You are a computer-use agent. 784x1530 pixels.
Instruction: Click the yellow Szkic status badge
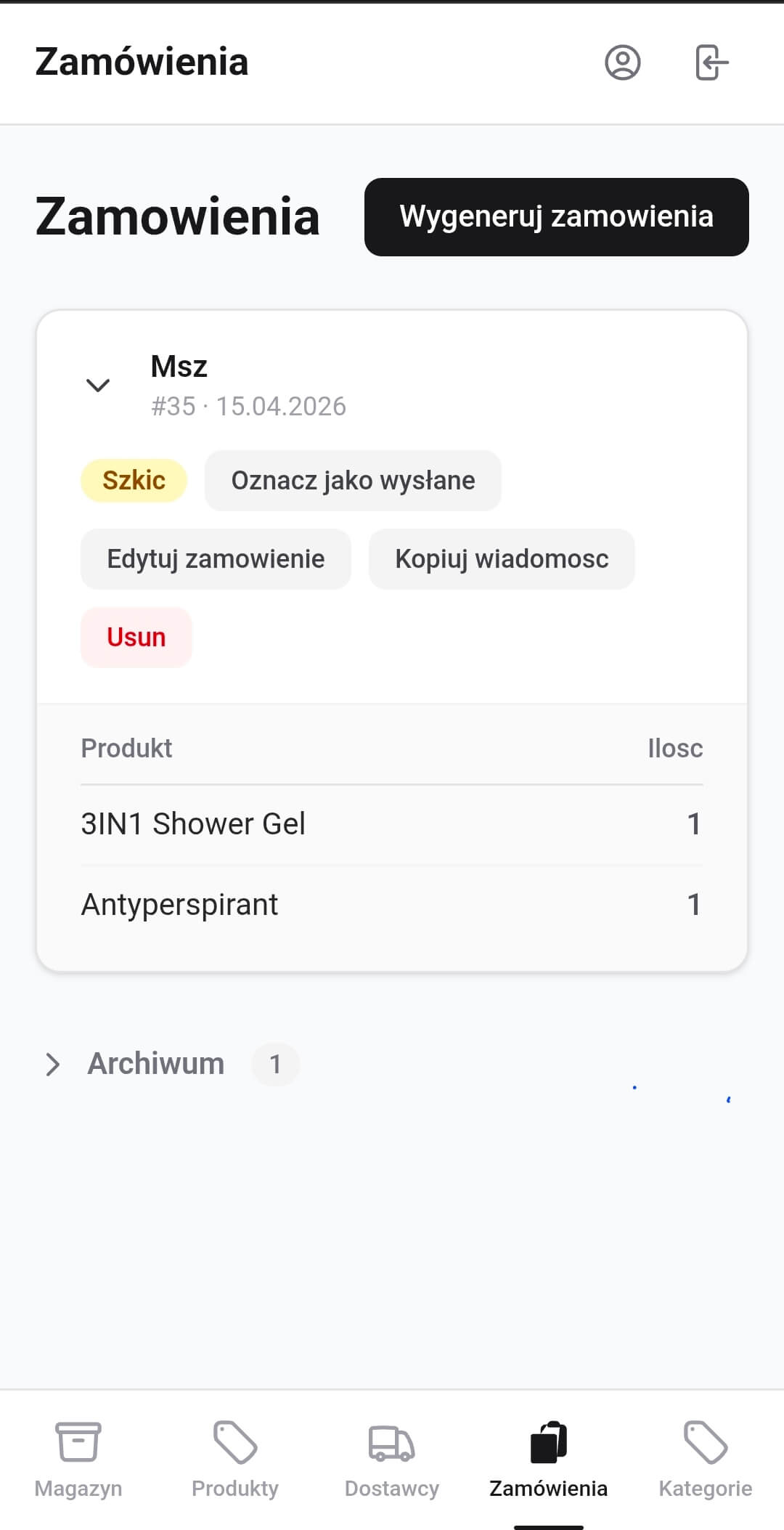[134, 481]
